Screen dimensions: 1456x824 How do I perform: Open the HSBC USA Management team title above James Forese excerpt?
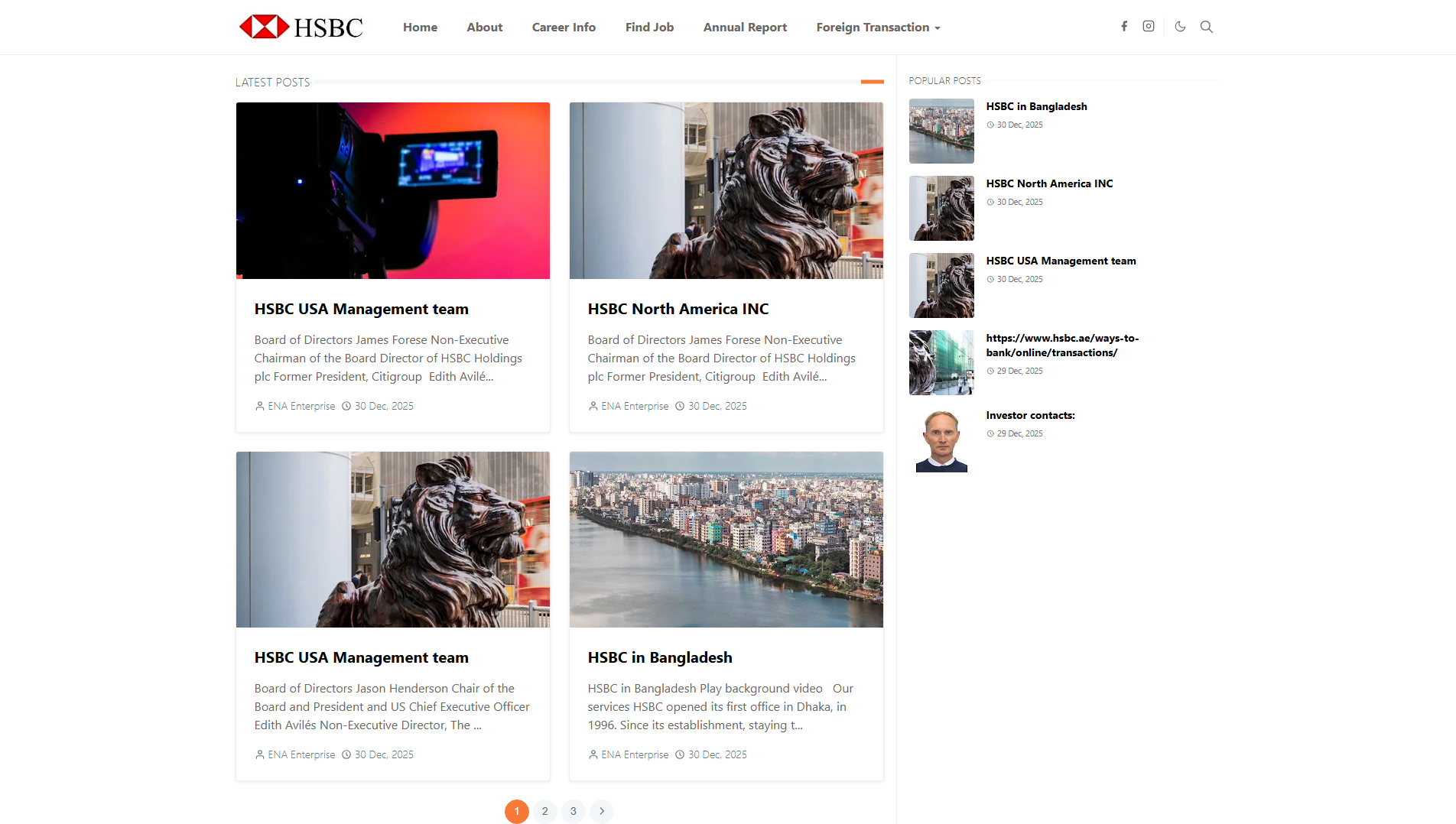point(362,309)
